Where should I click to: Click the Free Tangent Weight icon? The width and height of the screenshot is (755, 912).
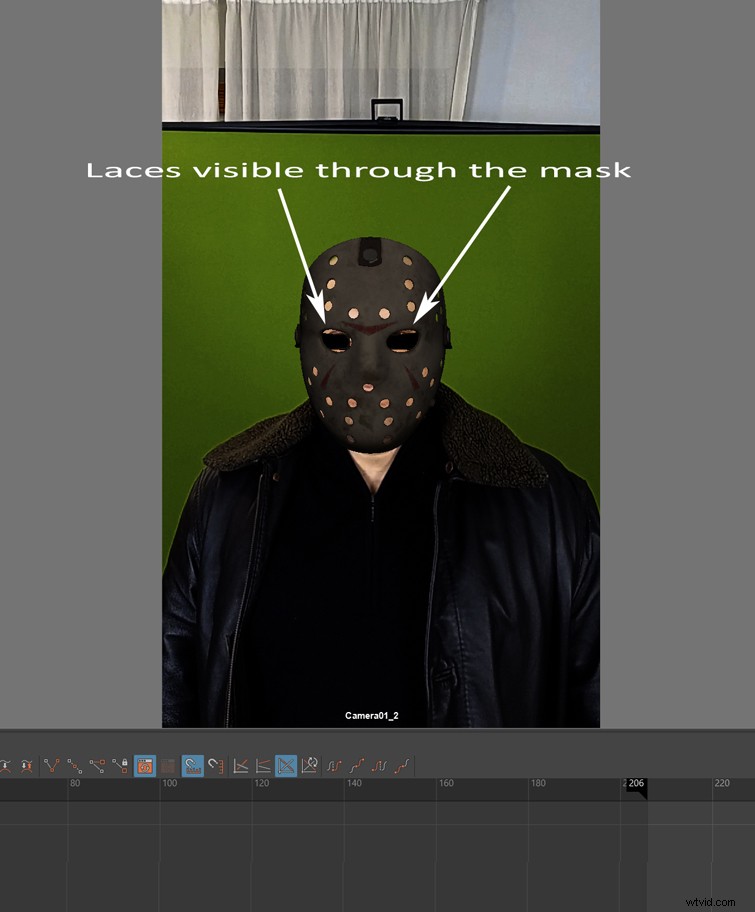tap(98, 767)
